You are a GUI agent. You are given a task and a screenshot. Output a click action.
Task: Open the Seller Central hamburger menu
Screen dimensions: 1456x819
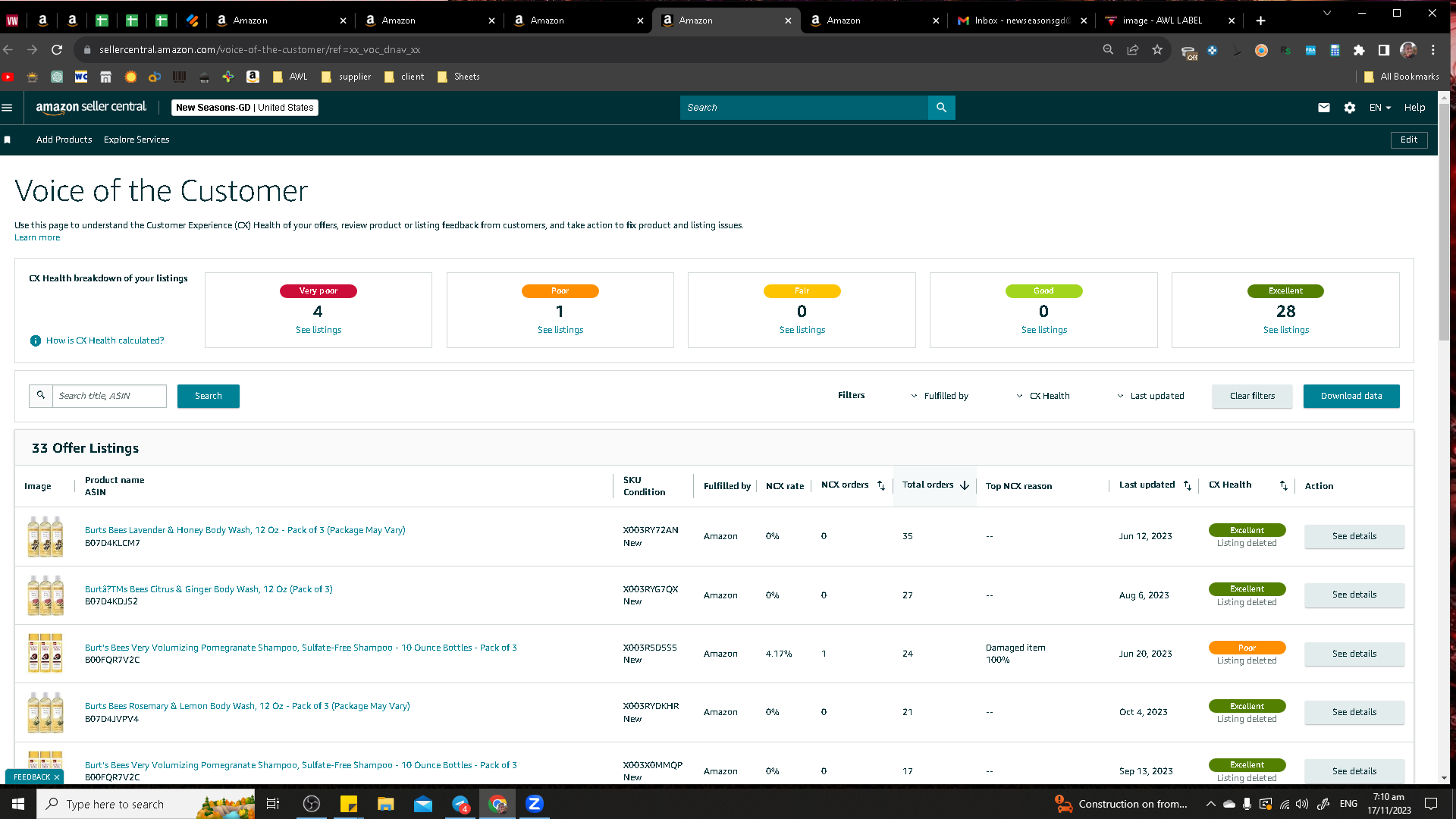[8, 108]
